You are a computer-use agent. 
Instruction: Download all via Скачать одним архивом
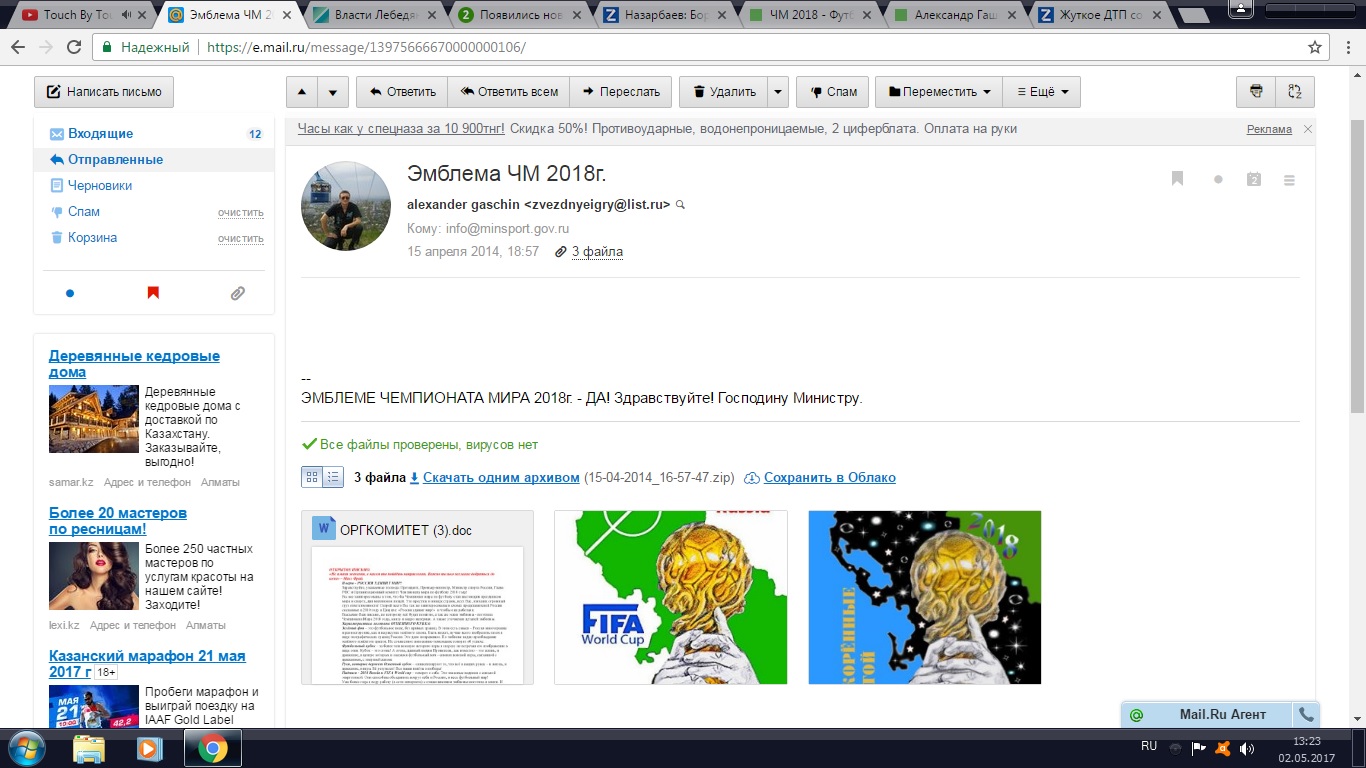click(x=501, y=478)
